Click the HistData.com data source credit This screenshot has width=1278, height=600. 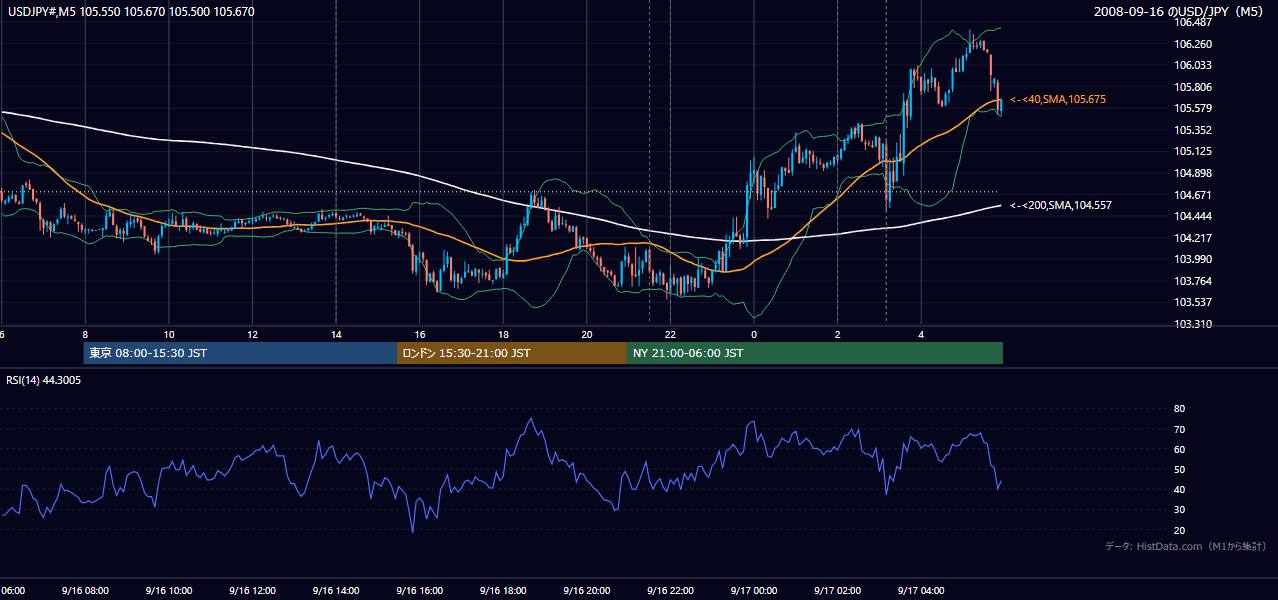(1186, 546)
